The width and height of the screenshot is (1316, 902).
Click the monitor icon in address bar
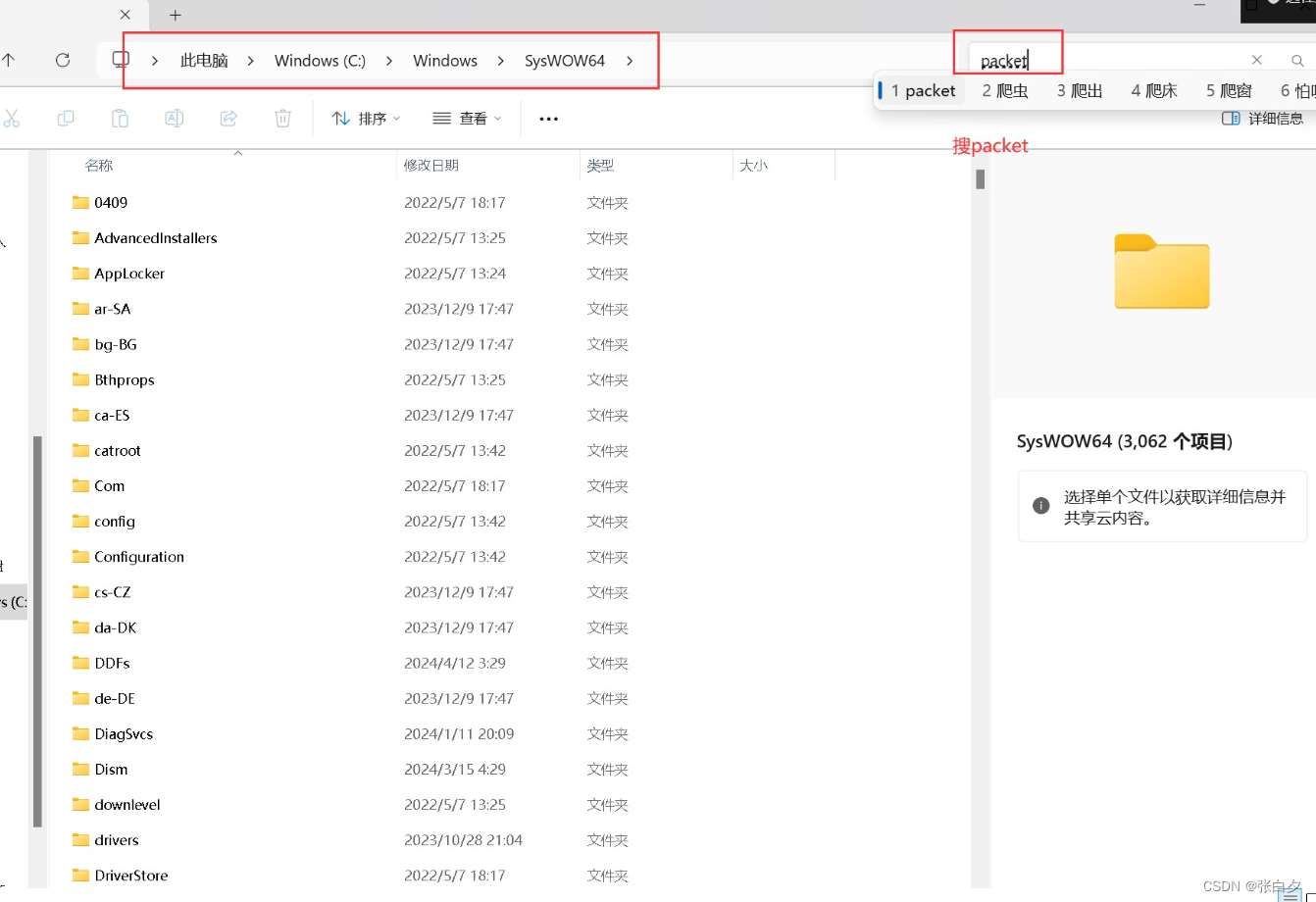(x=121, y=60)
